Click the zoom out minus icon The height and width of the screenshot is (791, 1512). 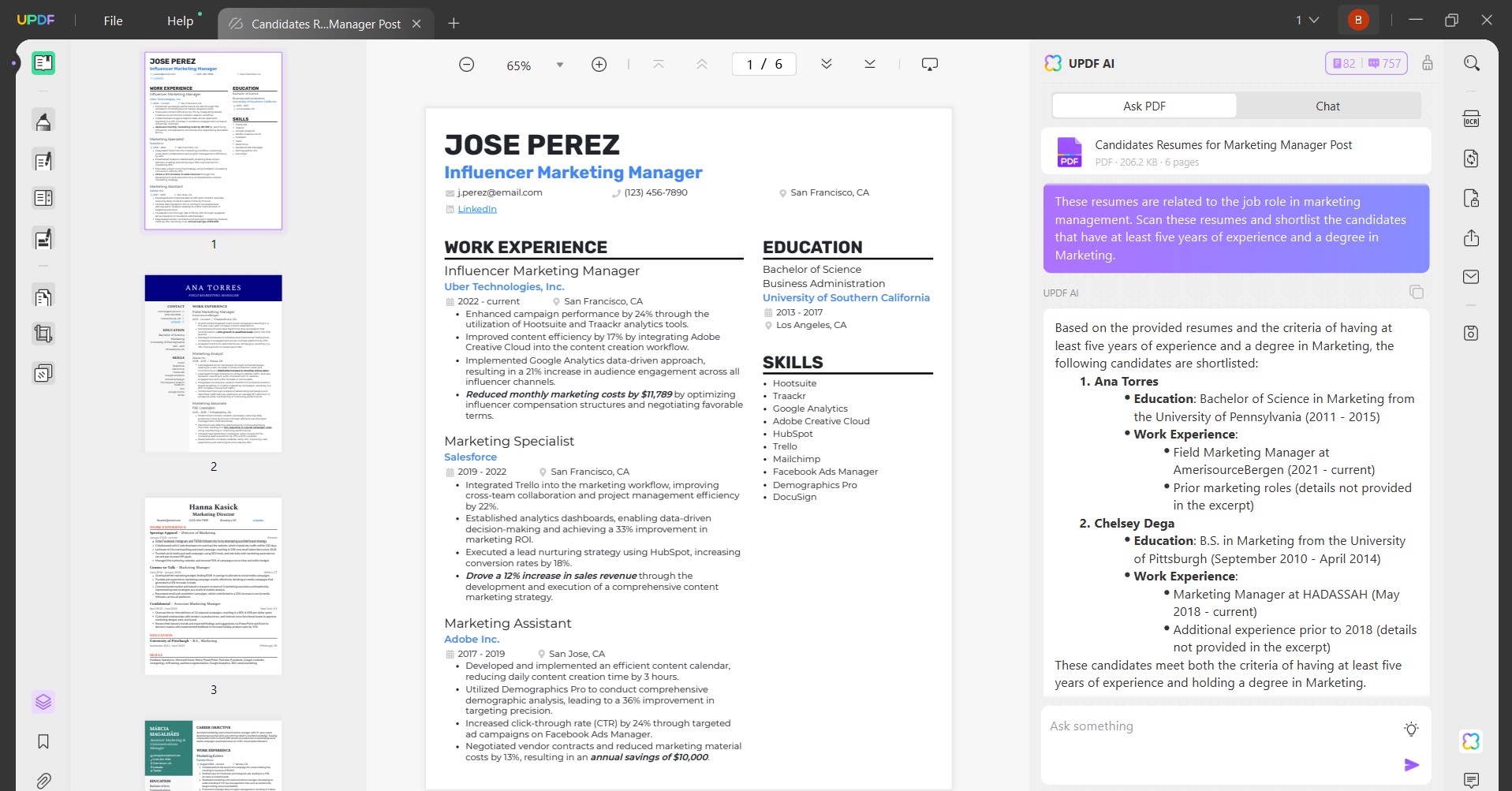[467, 65]
